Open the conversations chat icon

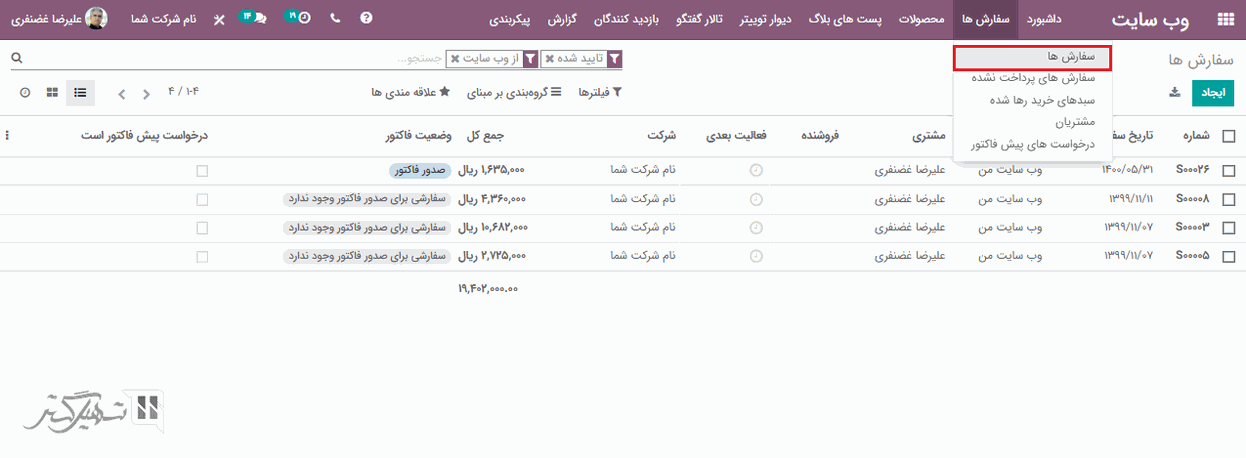(x=260, y=18)
